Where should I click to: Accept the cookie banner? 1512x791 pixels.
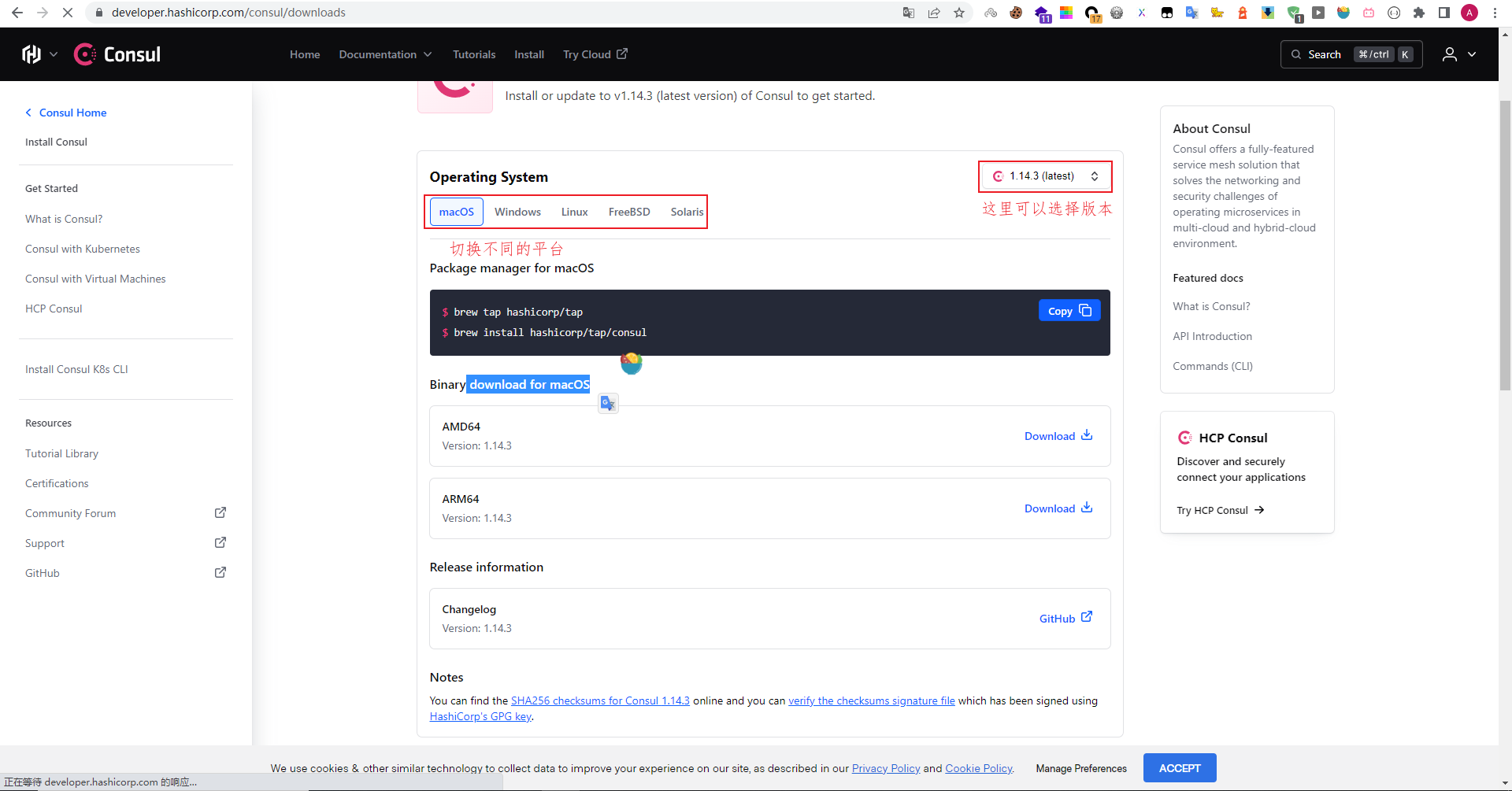[x=1180, y=768]
